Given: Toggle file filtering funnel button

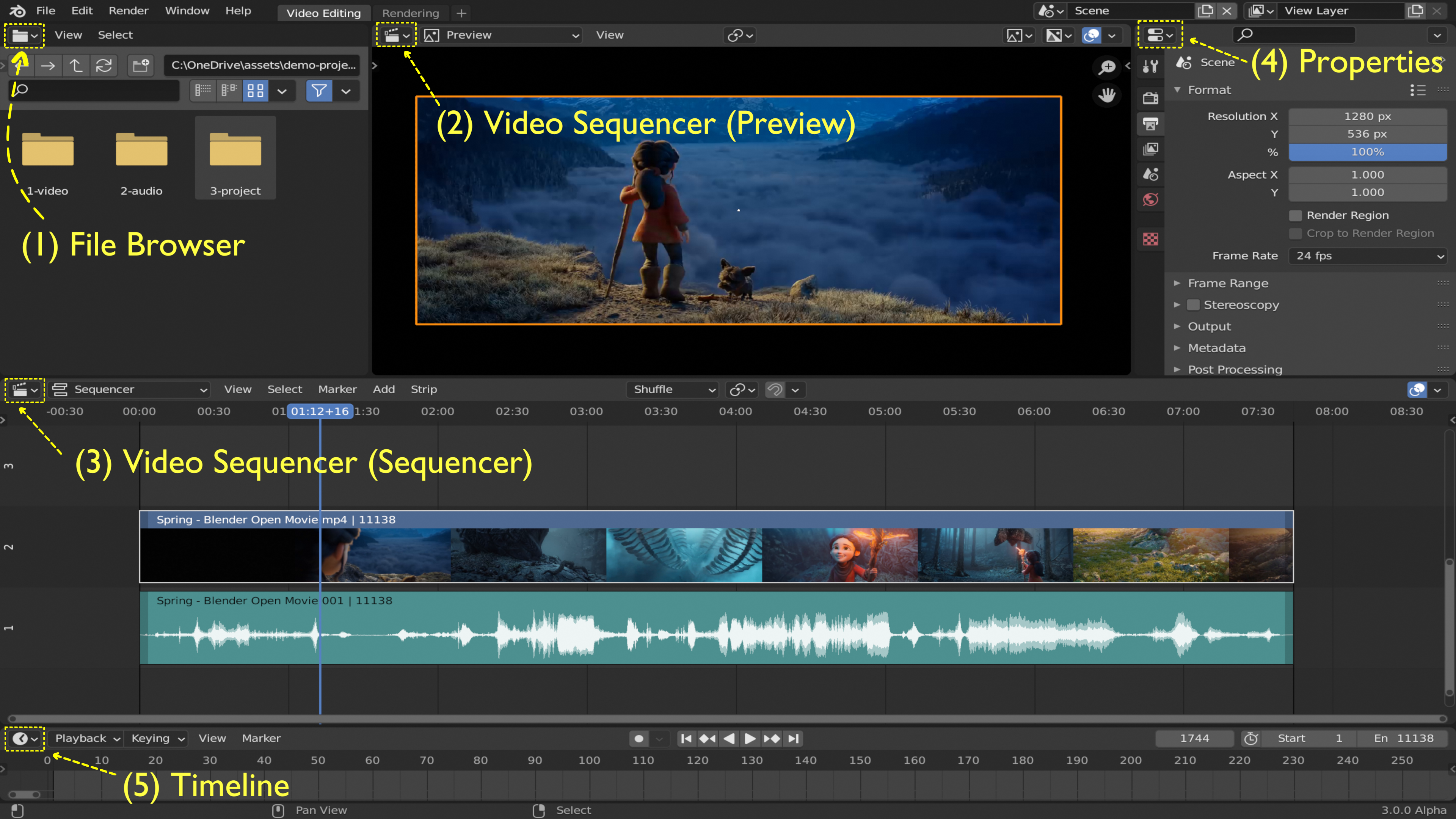Looking at the screenshot, I should (x=319, y=91).
